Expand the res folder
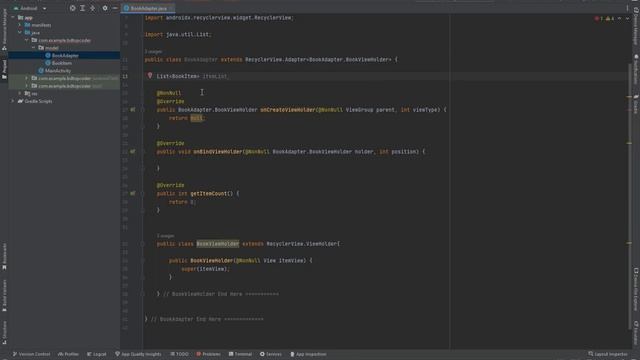The width and height of the screenshot is (640, 360). 20,93
